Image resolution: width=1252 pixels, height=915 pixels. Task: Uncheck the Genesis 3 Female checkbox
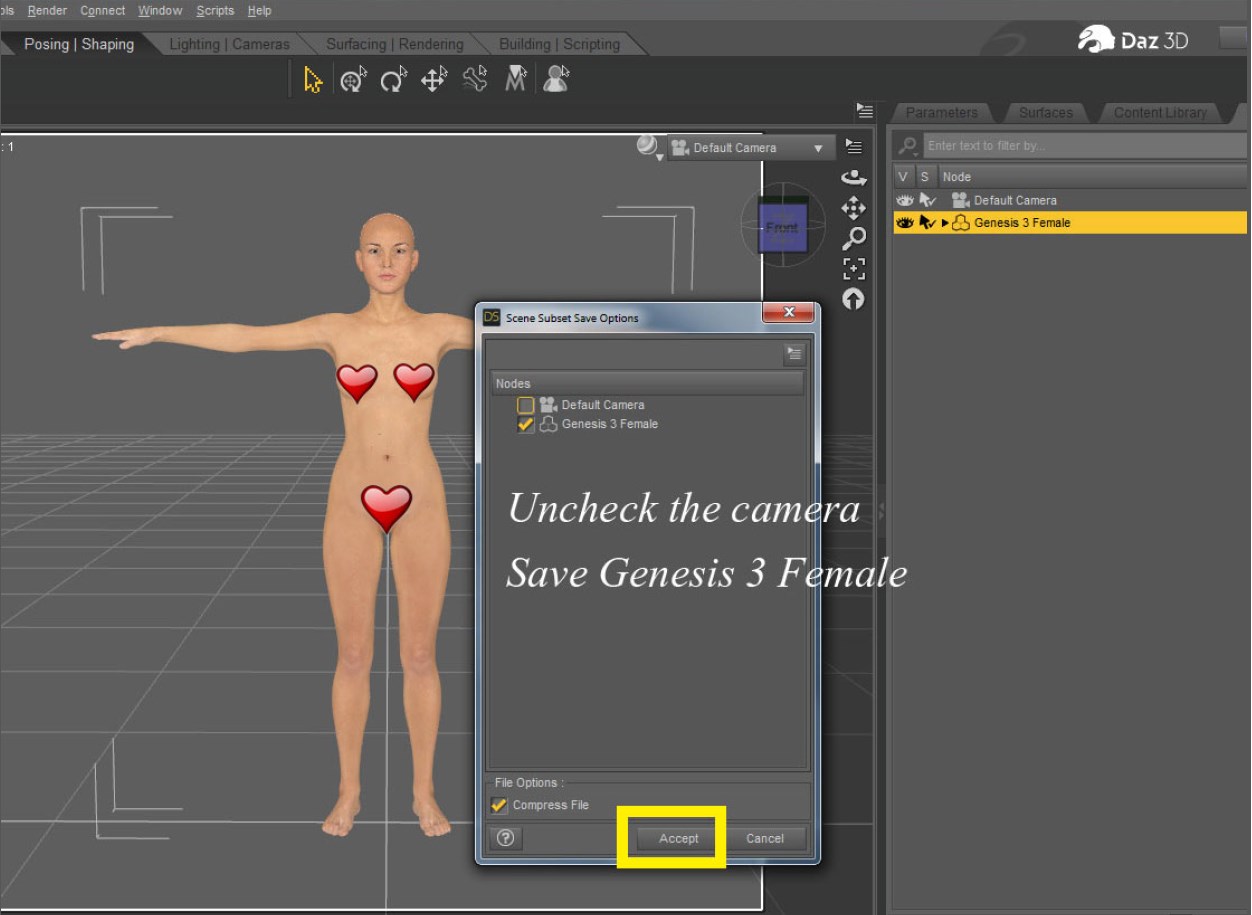pos(525,424)
